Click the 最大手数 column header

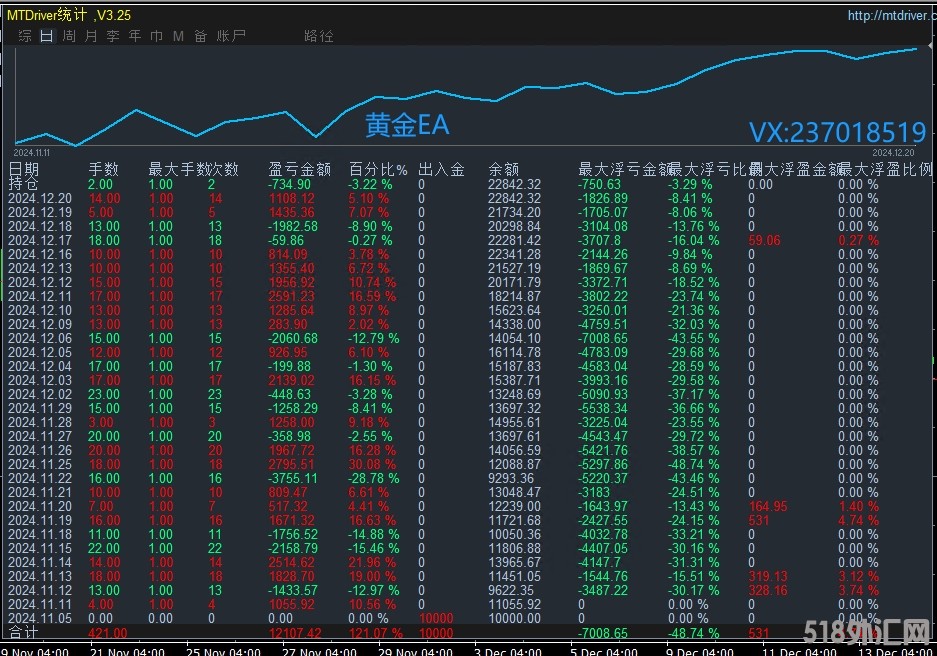click(178, 169)
